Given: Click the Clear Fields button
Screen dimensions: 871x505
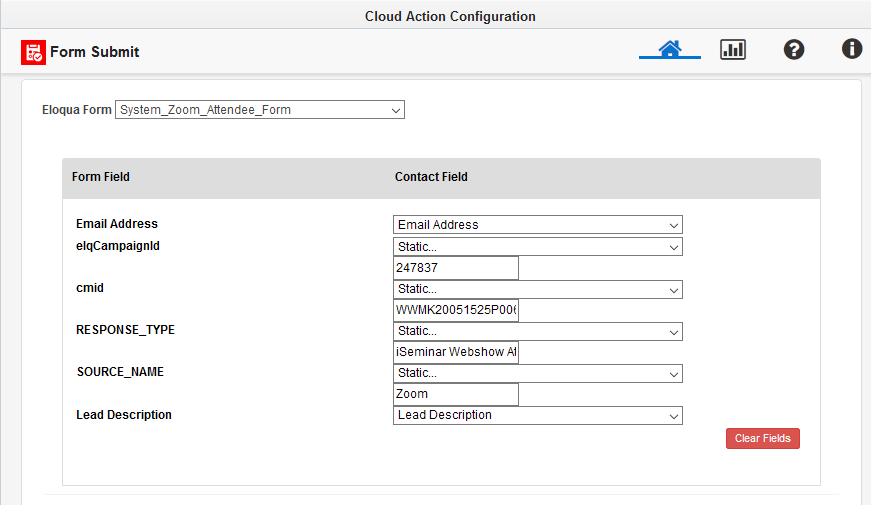Looking at the screenshot, I should pos(762,438).
